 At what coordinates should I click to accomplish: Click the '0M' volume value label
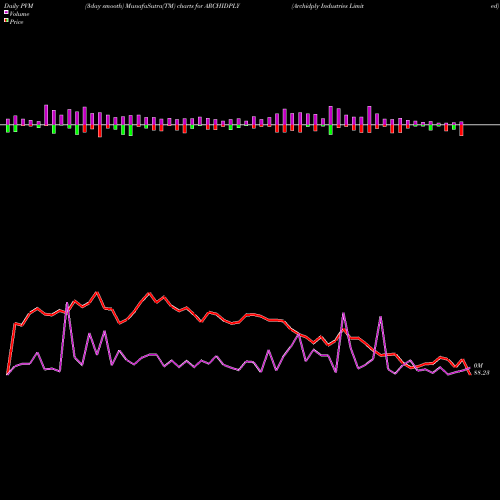(x=478, y=366)
